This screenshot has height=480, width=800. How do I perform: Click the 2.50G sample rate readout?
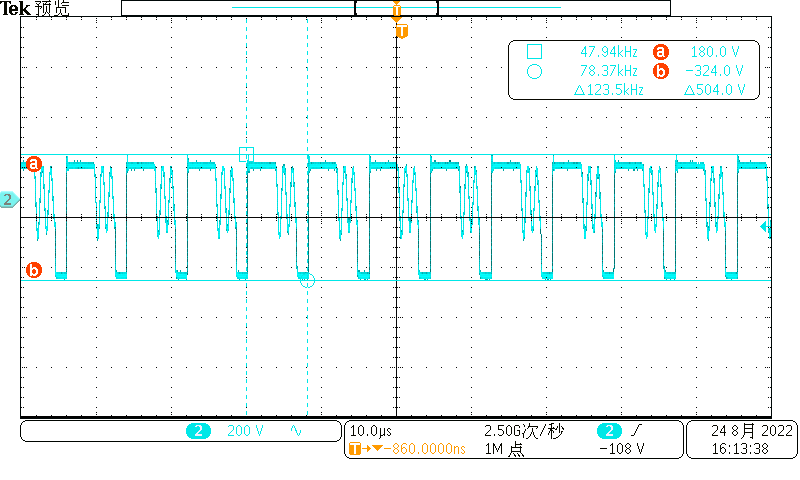(x=524, y=431)
